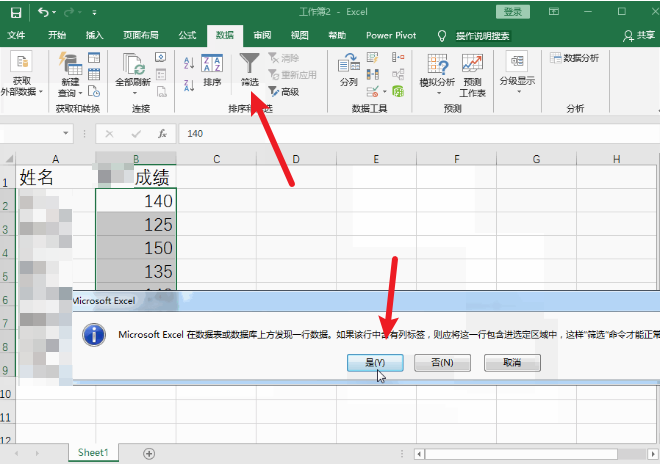The width and height of the screenshot is (661, 465).
Task: Switch to the 开始 tab
Action: pos(57,35)
